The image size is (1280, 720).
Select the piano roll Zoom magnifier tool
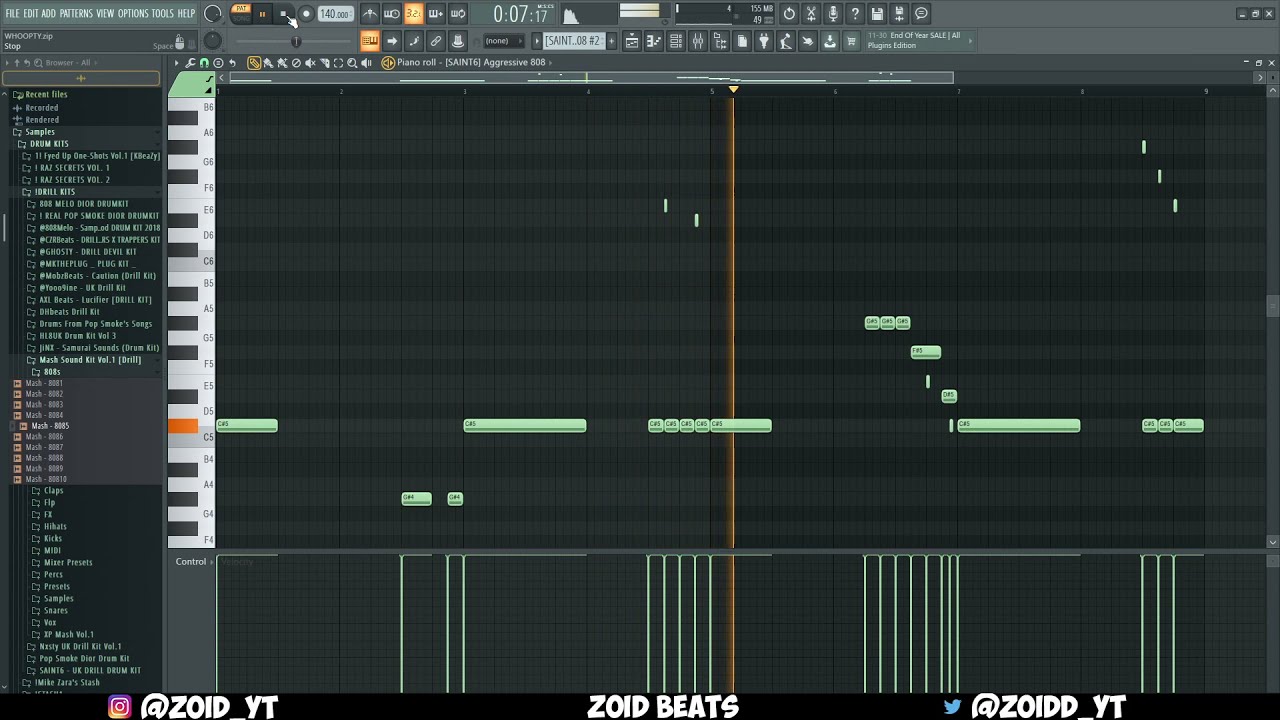[x=352, y=63]
